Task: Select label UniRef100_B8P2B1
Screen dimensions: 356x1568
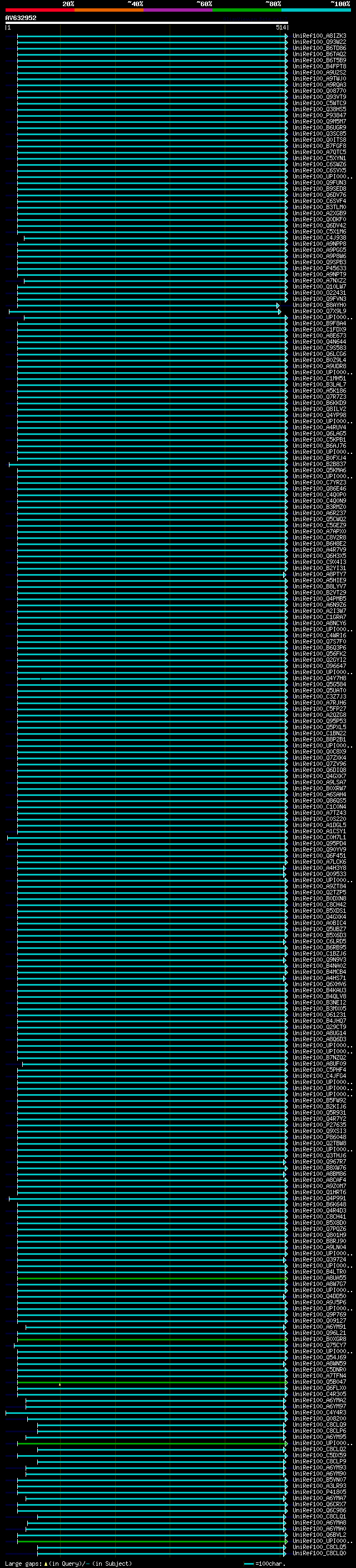Action: point(319,740)
